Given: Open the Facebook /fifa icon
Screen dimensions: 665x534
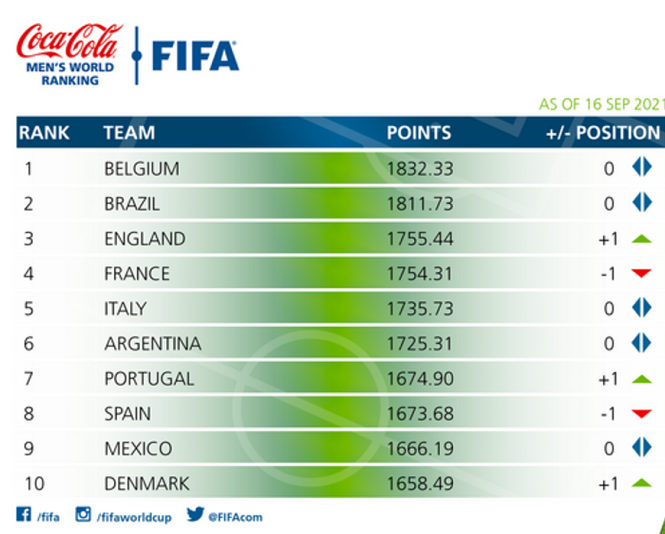Looking at the screenshot, I should [24, 514].
